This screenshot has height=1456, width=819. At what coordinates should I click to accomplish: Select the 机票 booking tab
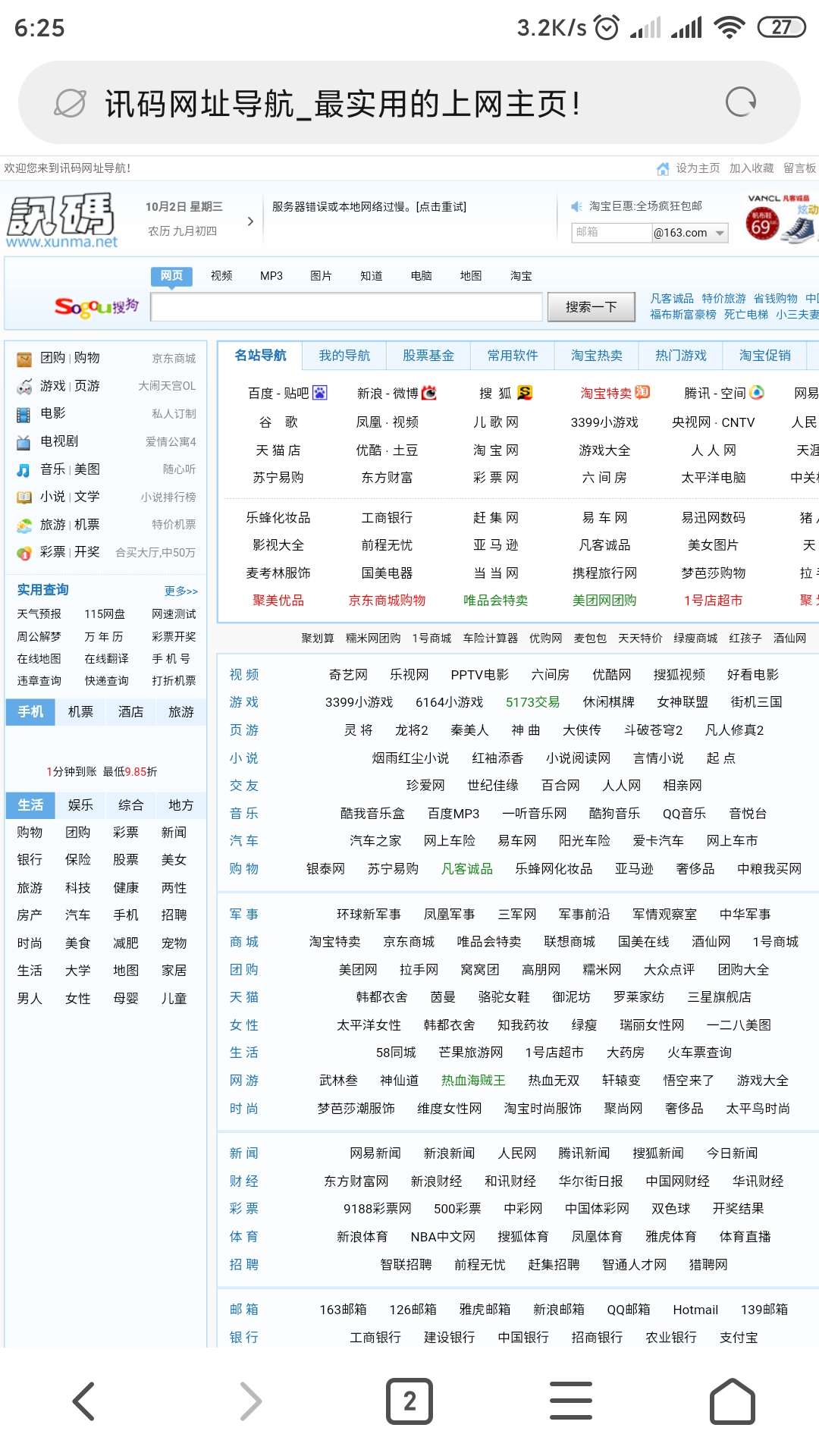pyautogui.click(x=80, y=712)
